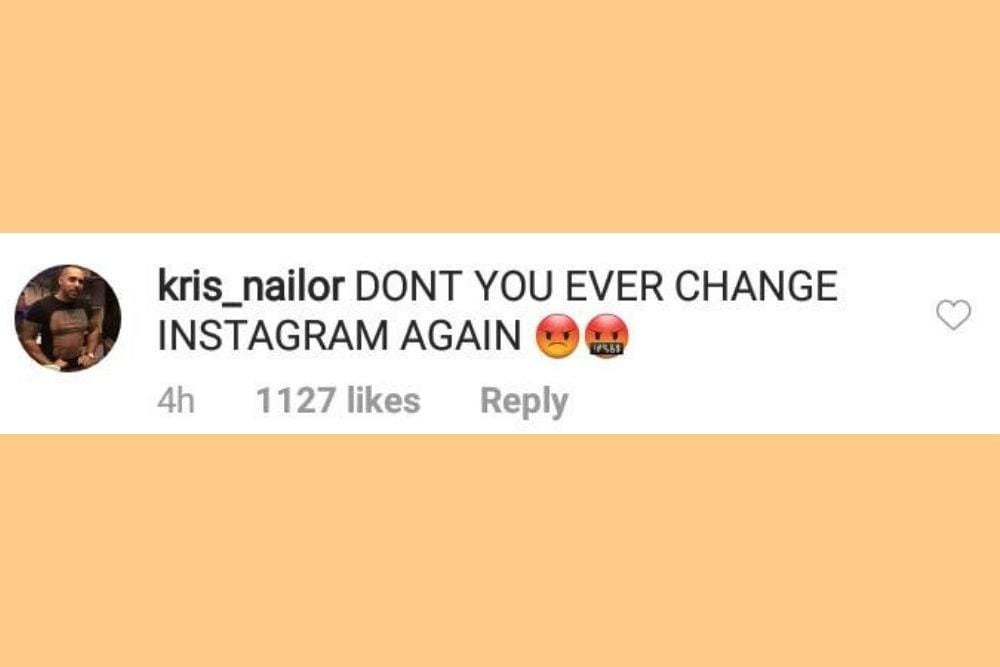View the 1127 likes list
The image size is (1000, 667).
[x=338, y=401]
